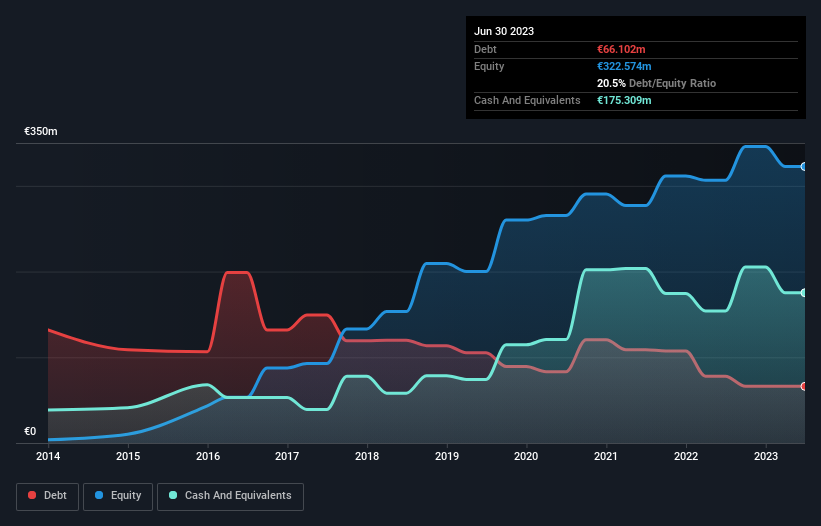Screen dimensions: 821x526
Task: Click the 2021 x-axis label
Action: click(x=606, y=456)
